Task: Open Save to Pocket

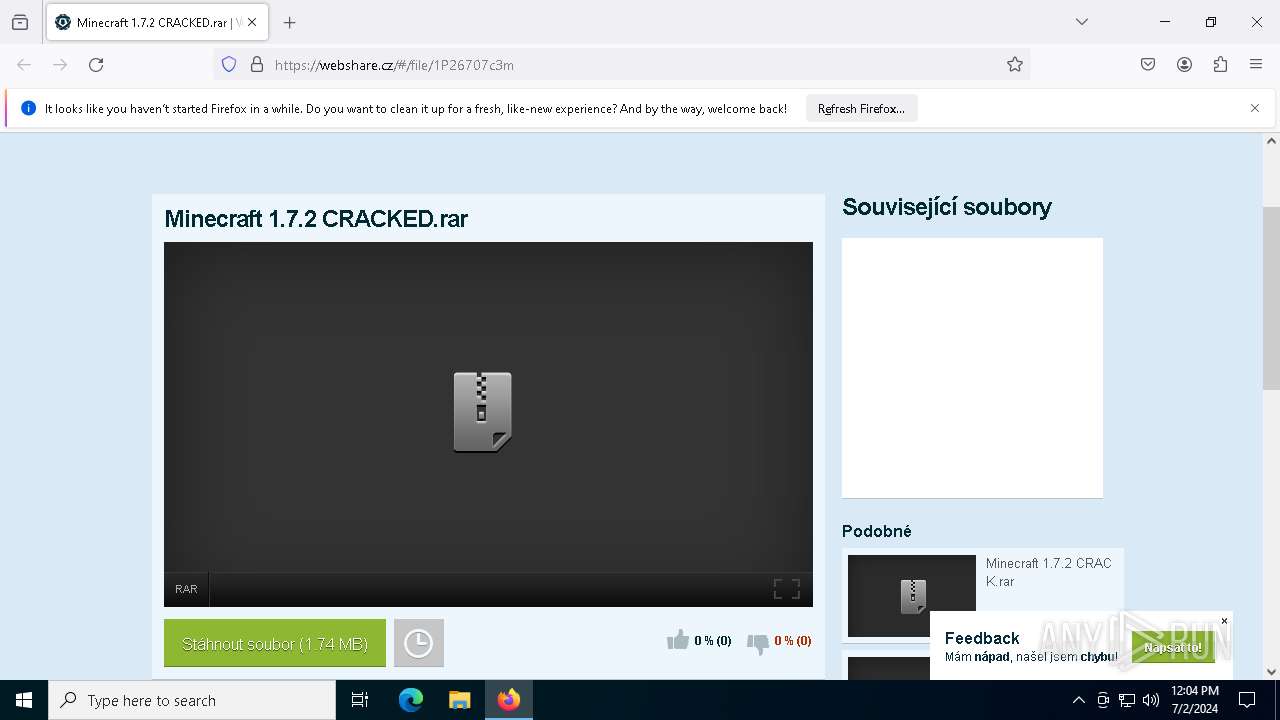Action: pyautogui.click(x=1148, y=65)
